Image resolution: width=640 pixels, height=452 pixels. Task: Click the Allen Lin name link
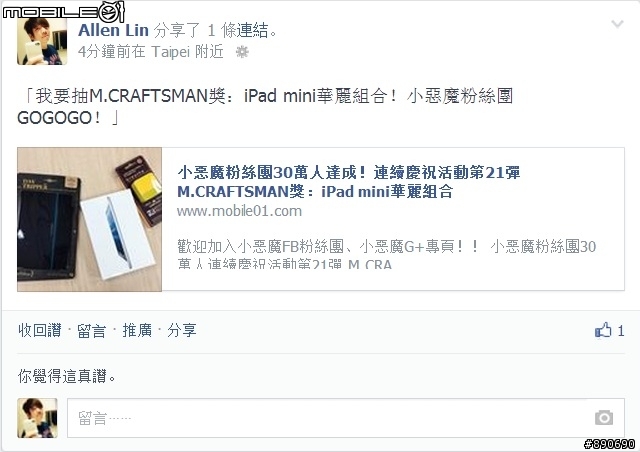113,30
